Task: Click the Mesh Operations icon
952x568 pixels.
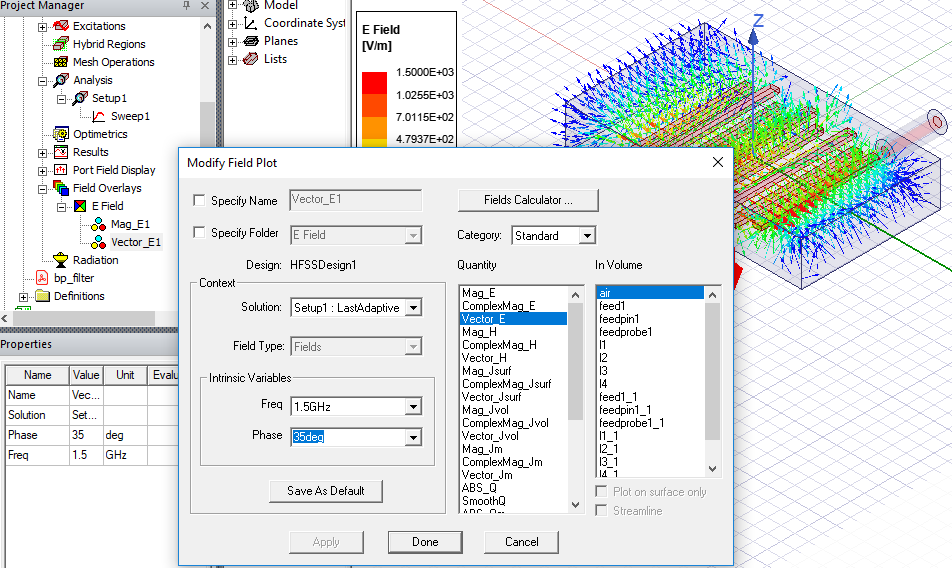Action: (61, 62)
